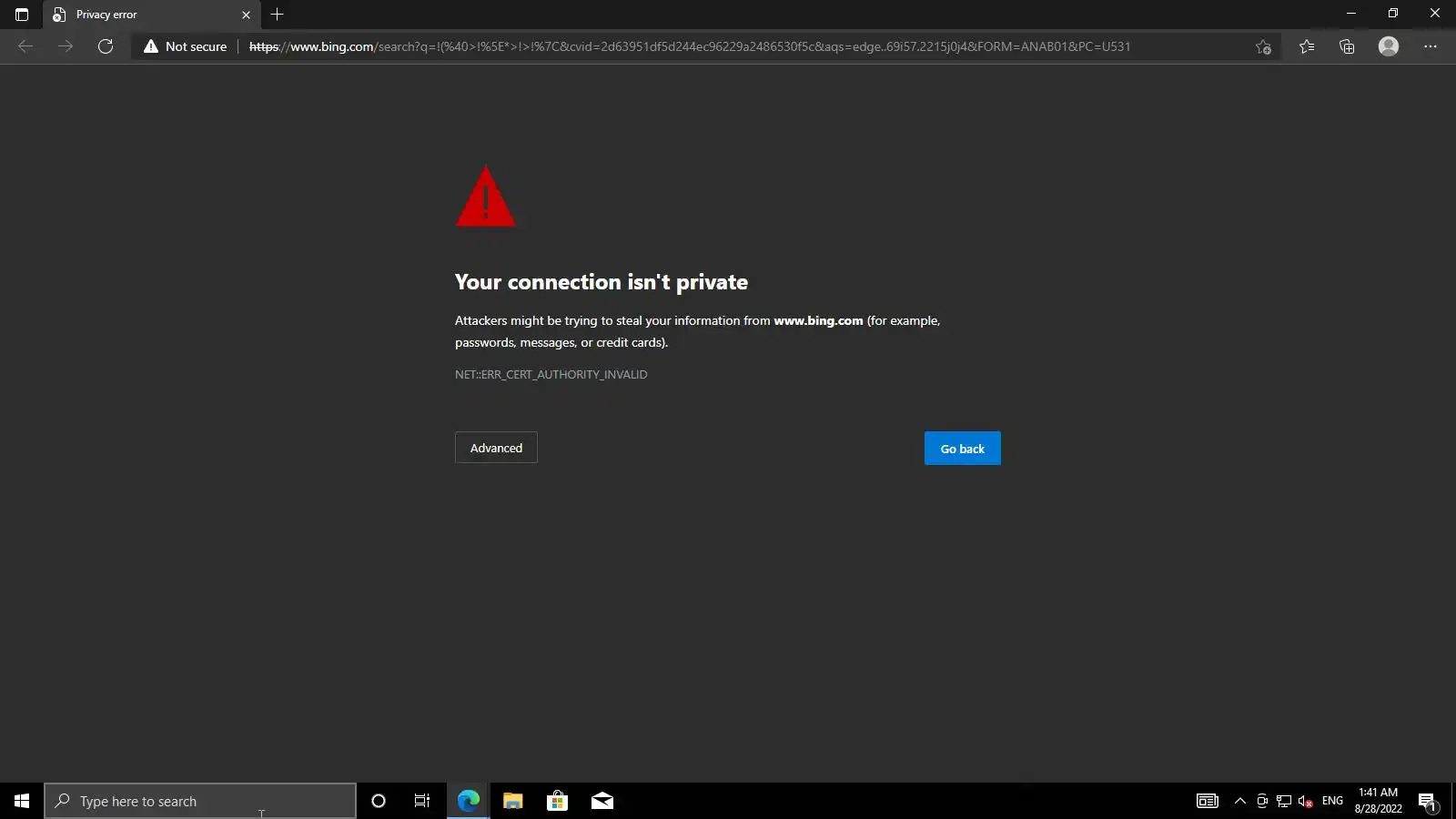This screenshot has width=1456, height=819.
Task: Open the Collections icon
Action: [x=1347, y=46]
